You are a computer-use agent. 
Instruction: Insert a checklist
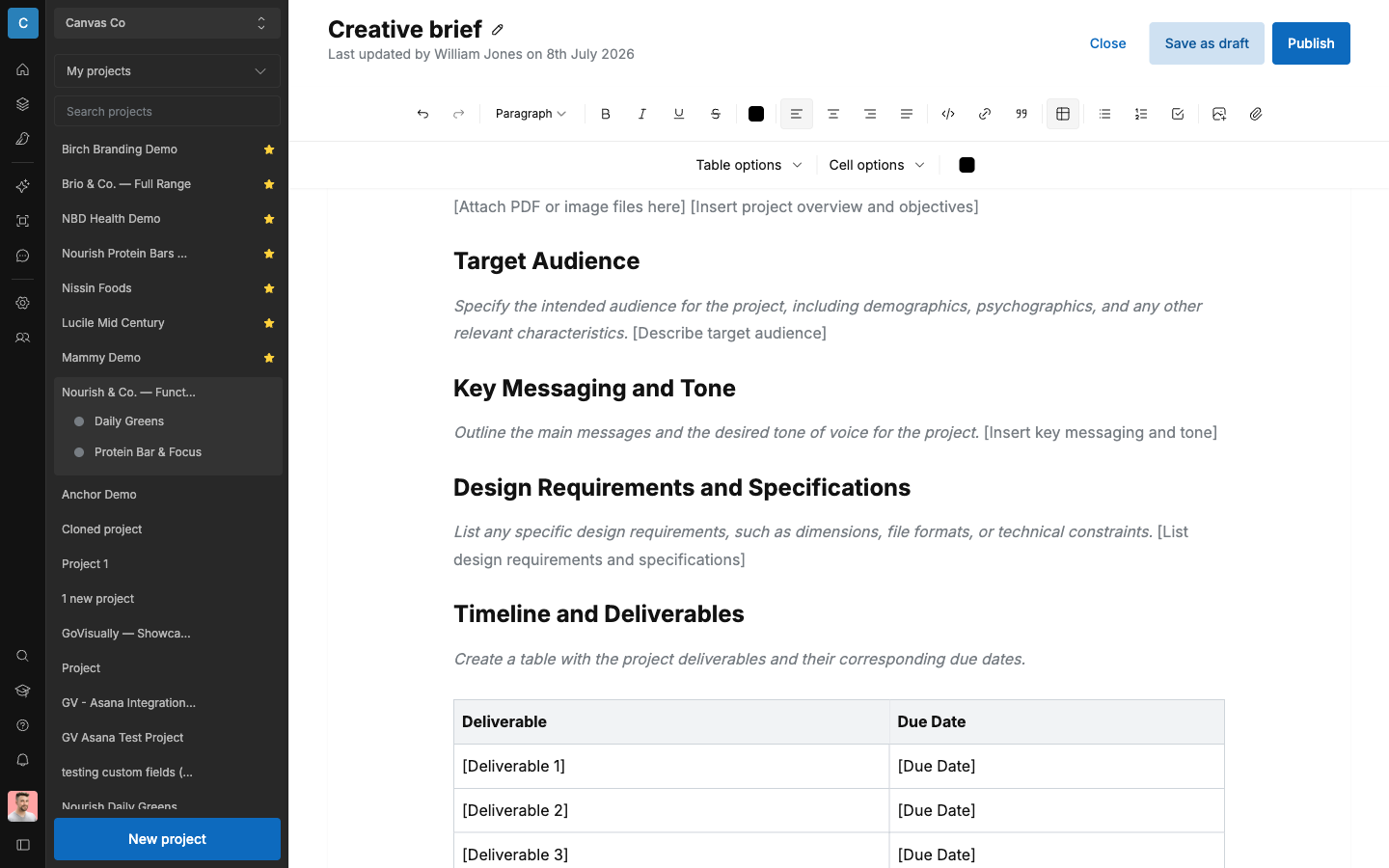1178,114
